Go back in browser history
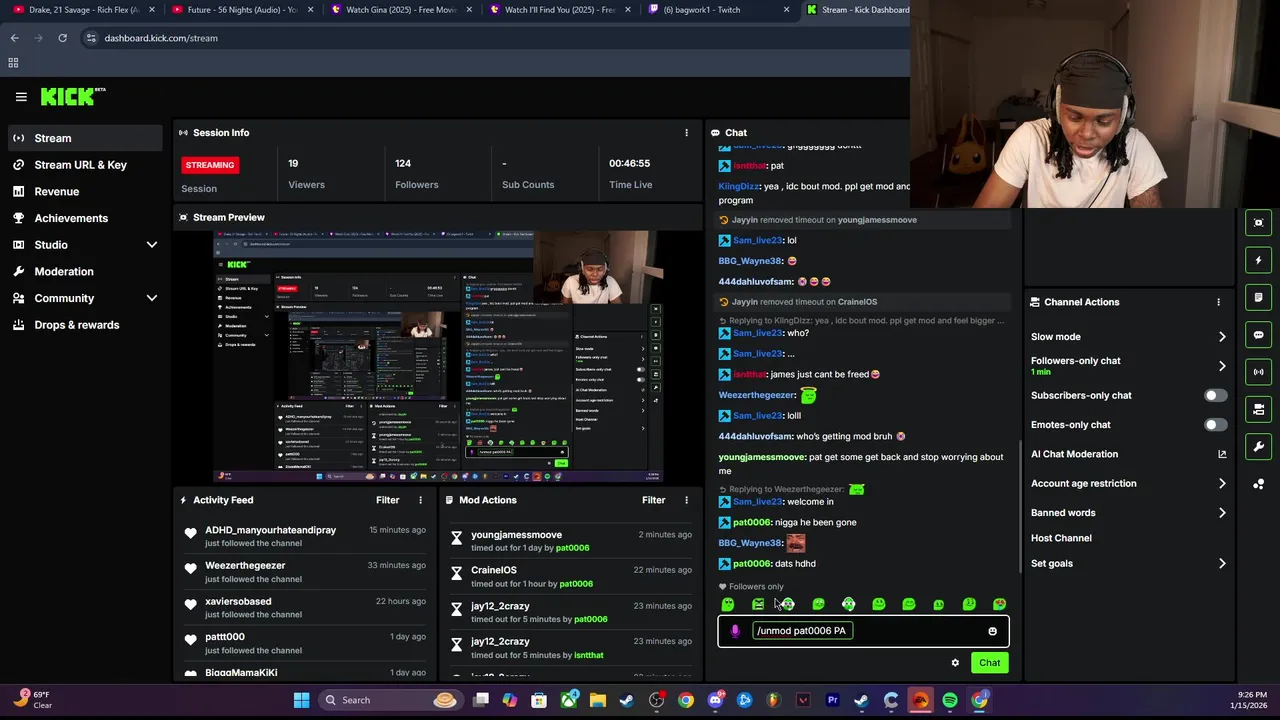Screen dimensions: 1280x720 click(14, 38)
